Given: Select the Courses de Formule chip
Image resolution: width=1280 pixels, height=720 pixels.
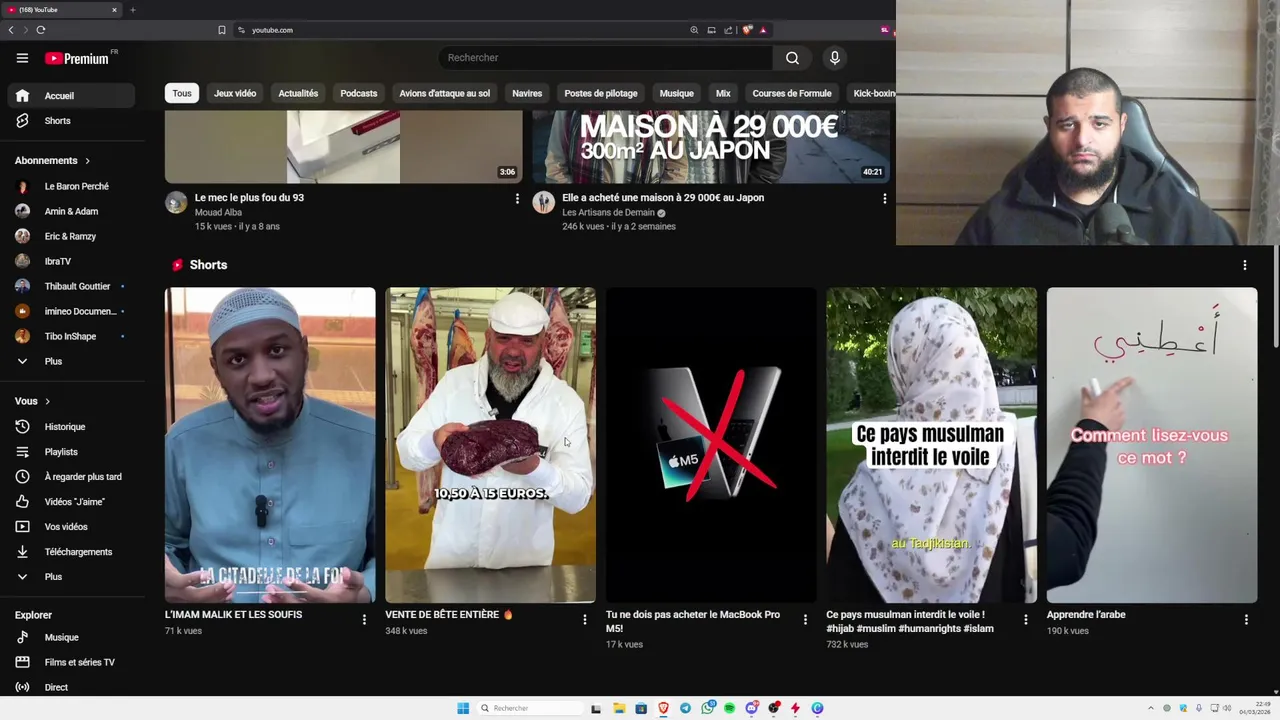Looking at the screenshot, I should pos(792,93).
